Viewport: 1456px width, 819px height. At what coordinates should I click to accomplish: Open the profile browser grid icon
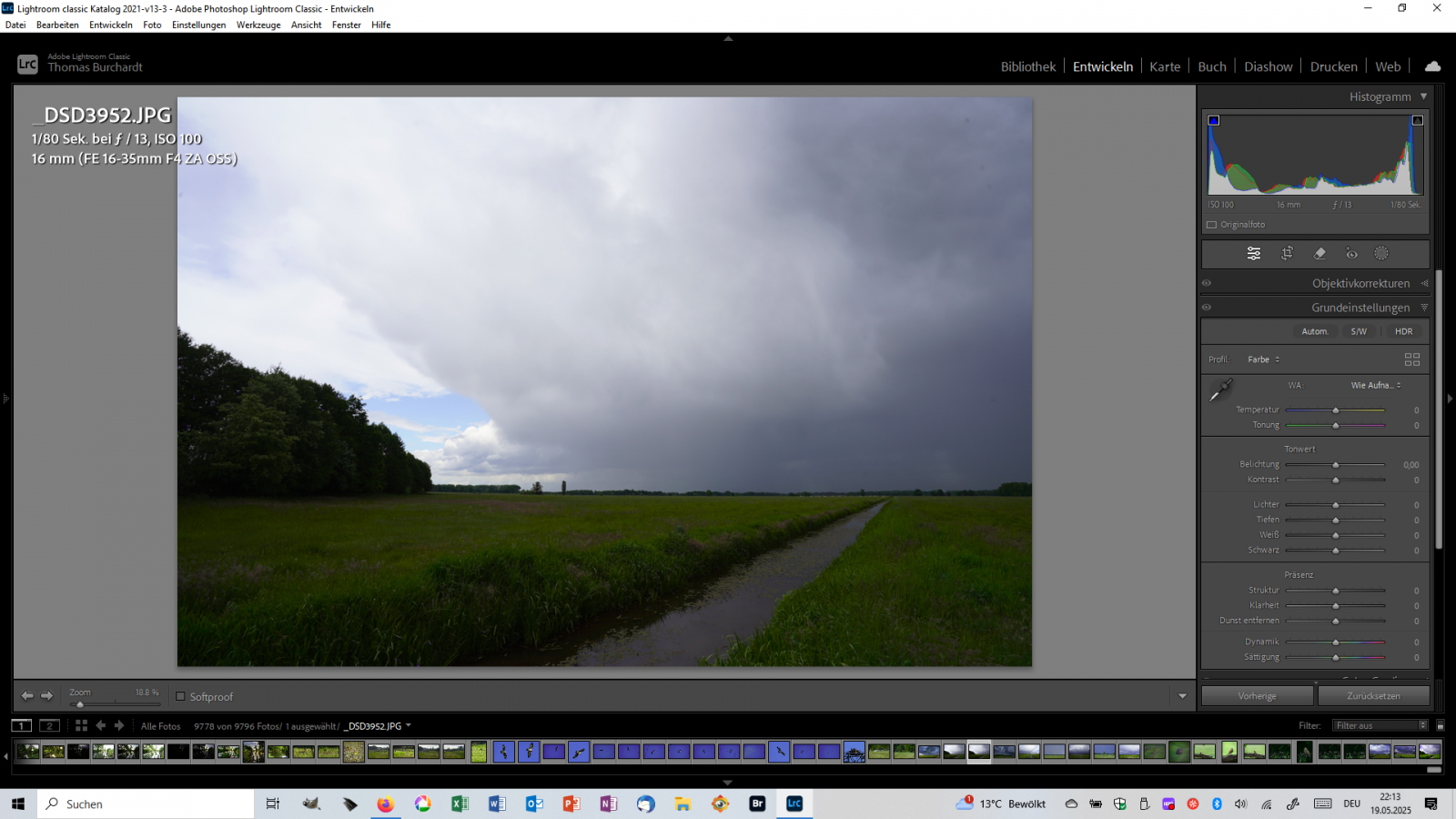[1411, 359]
